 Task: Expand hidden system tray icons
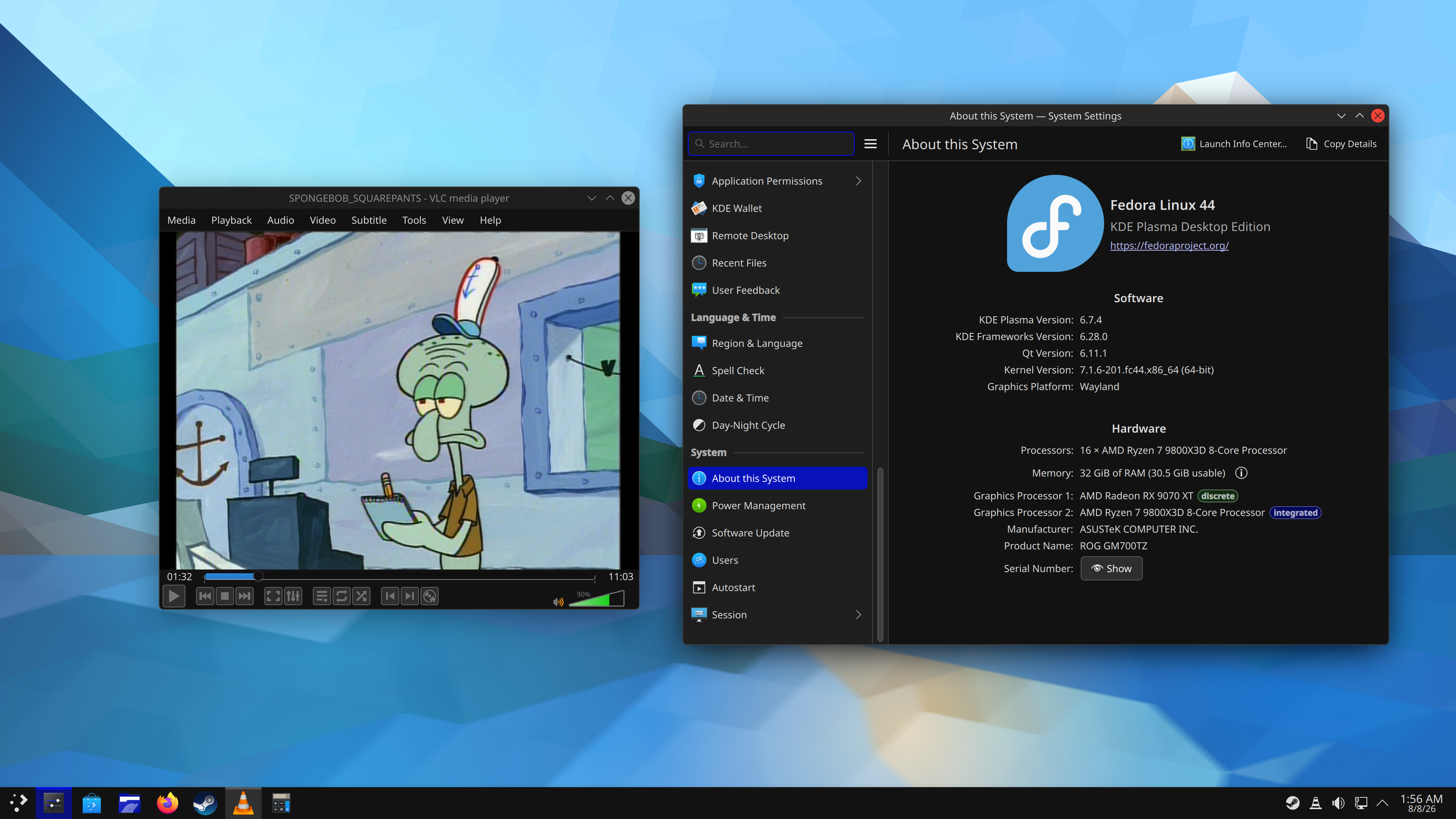[x=1382, y=803]
